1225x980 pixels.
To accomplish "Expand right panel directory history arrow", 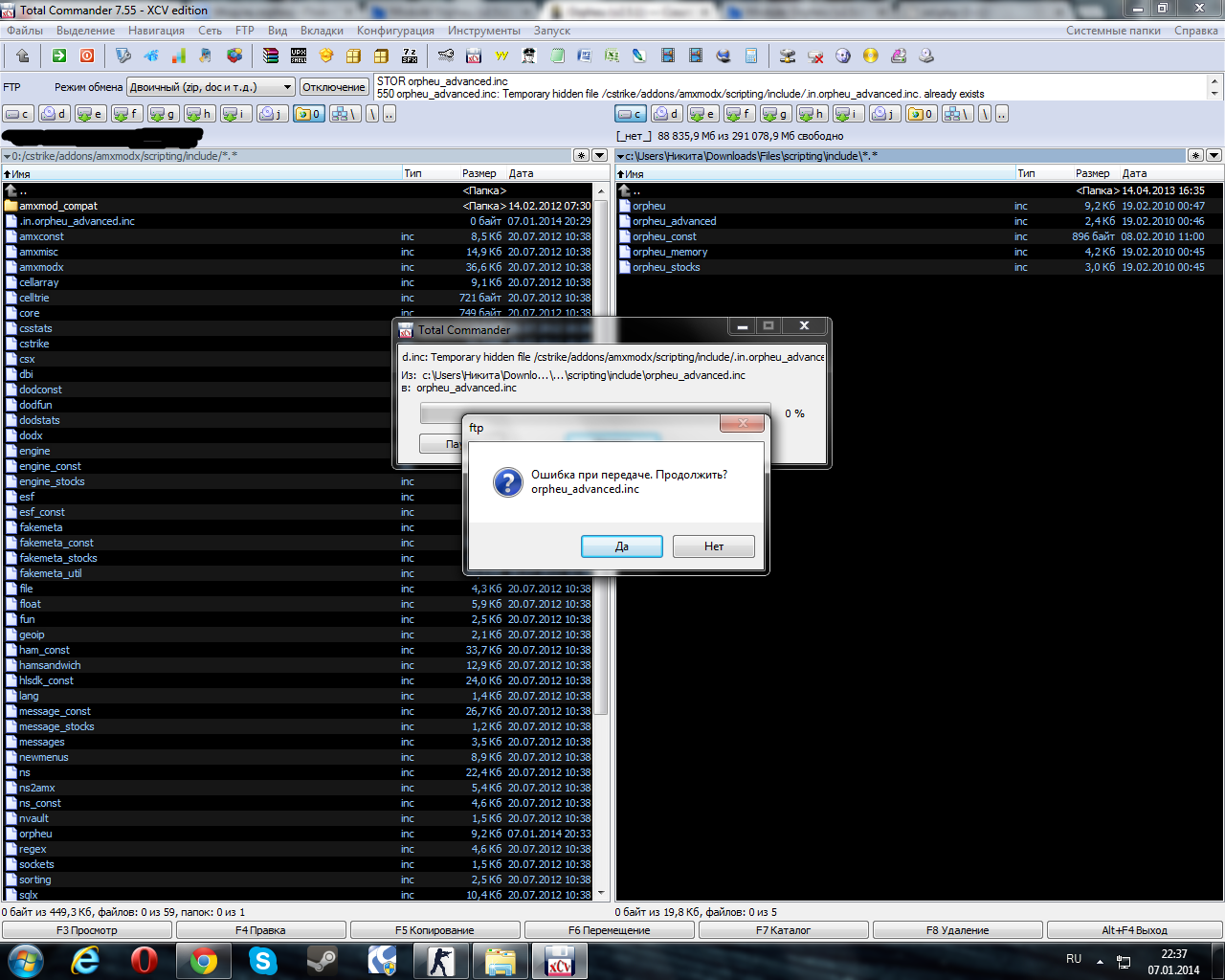I will (1214, 155).
